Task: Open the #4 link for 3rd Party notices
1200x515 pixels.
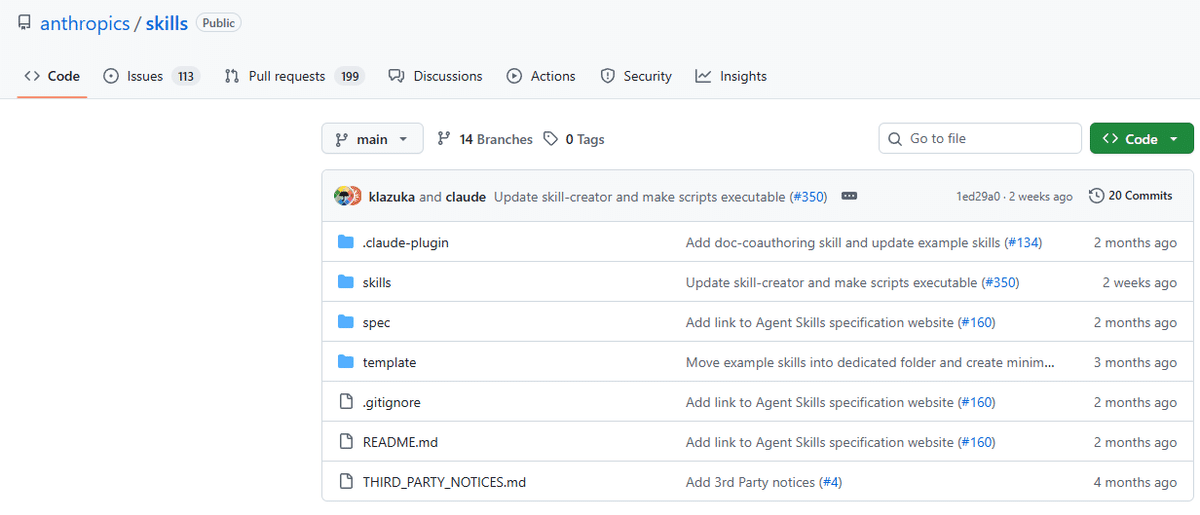Action: 831,483
